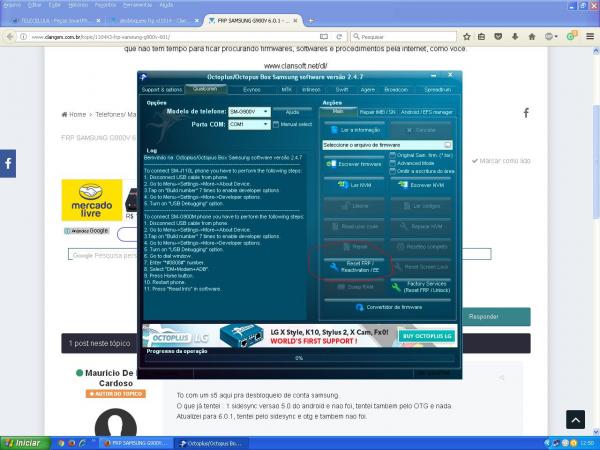This screenshot has height=450, width=600.
Task: Toggle the Manual select checkbox
Action: [276, 124]
